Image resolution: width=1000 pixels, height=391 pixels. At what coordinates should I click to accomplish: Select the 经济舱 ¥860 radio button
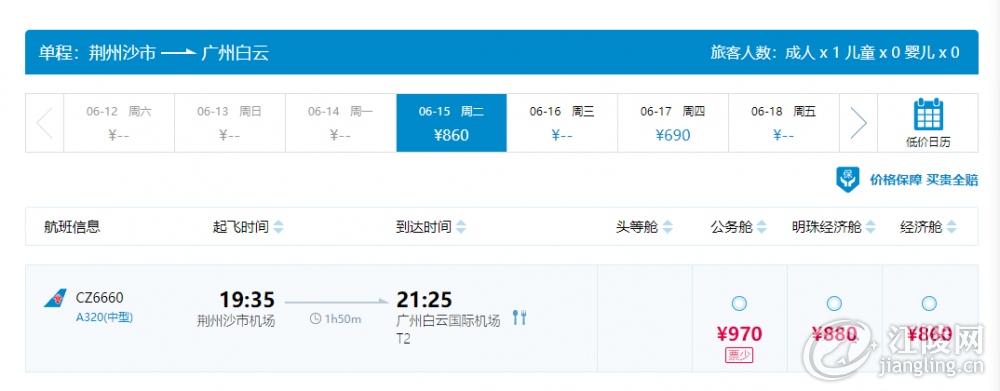[929, 304]
